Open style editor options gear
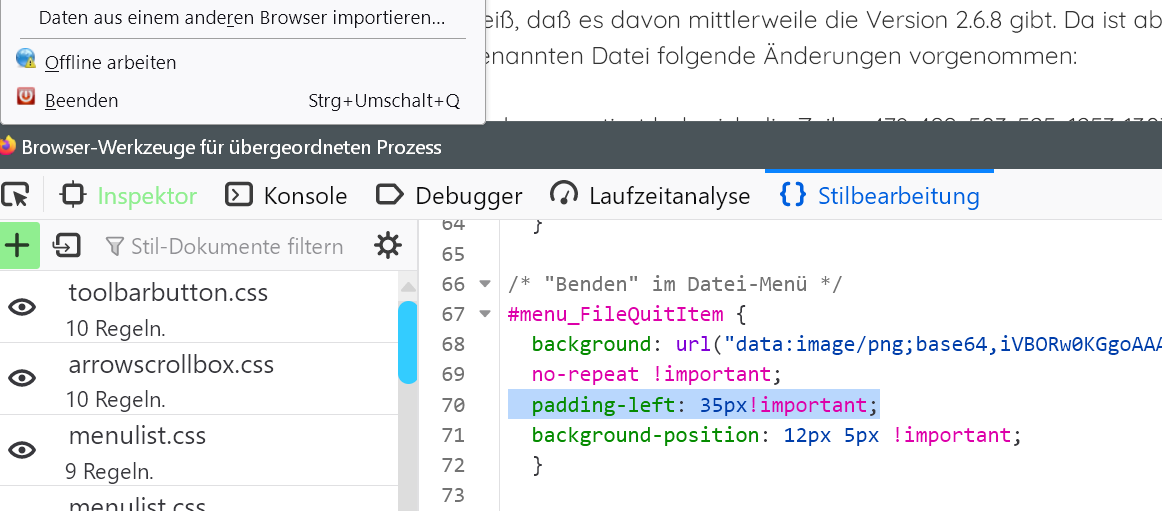Screen dimensions: 1162x511 387,245
